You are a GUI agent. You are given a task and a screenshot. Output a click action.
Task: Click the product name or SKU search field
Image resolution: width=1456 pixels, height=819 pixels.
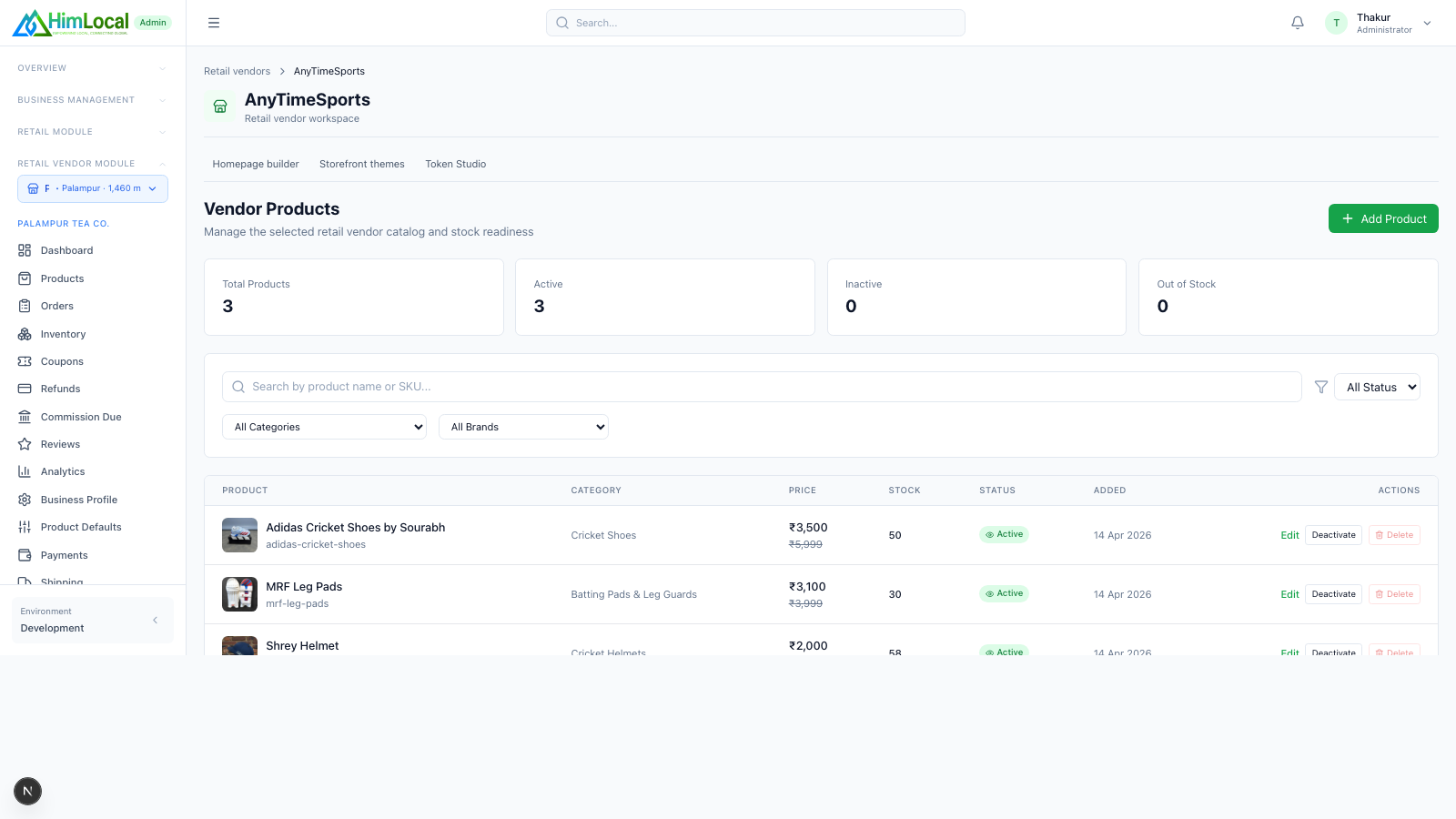tap(762, 387)
